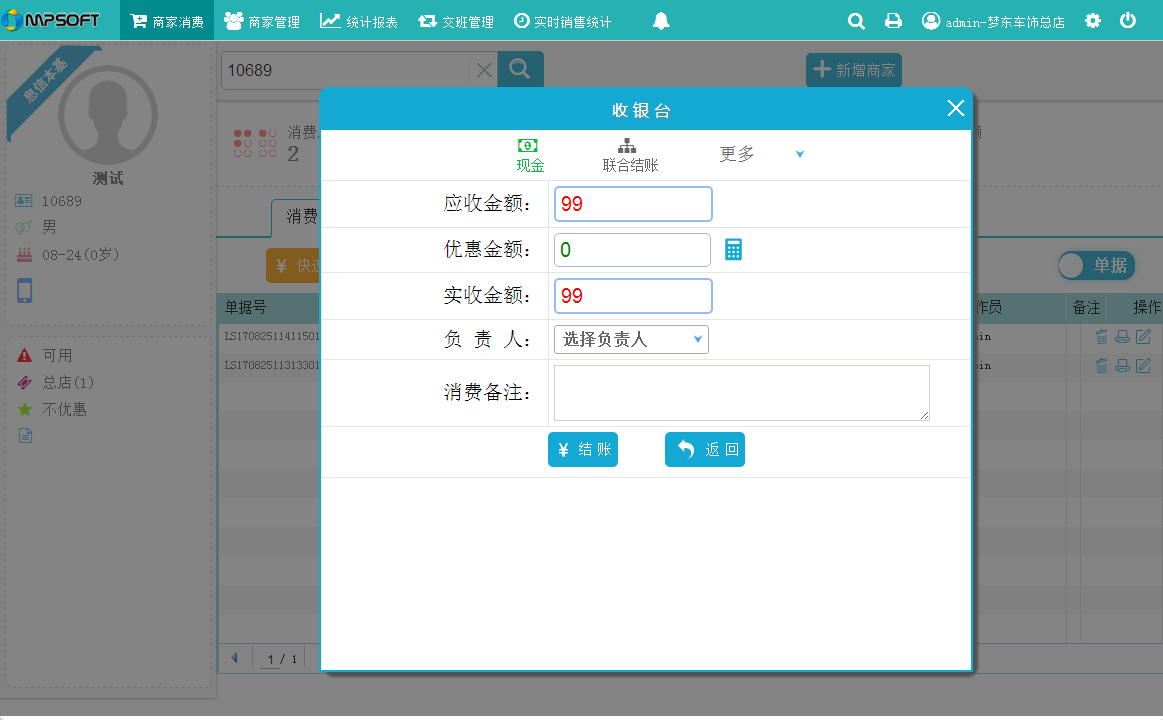Go to 统计报表 menu
This screenshot has height=720, width=1163.
[x=359, y=21]
